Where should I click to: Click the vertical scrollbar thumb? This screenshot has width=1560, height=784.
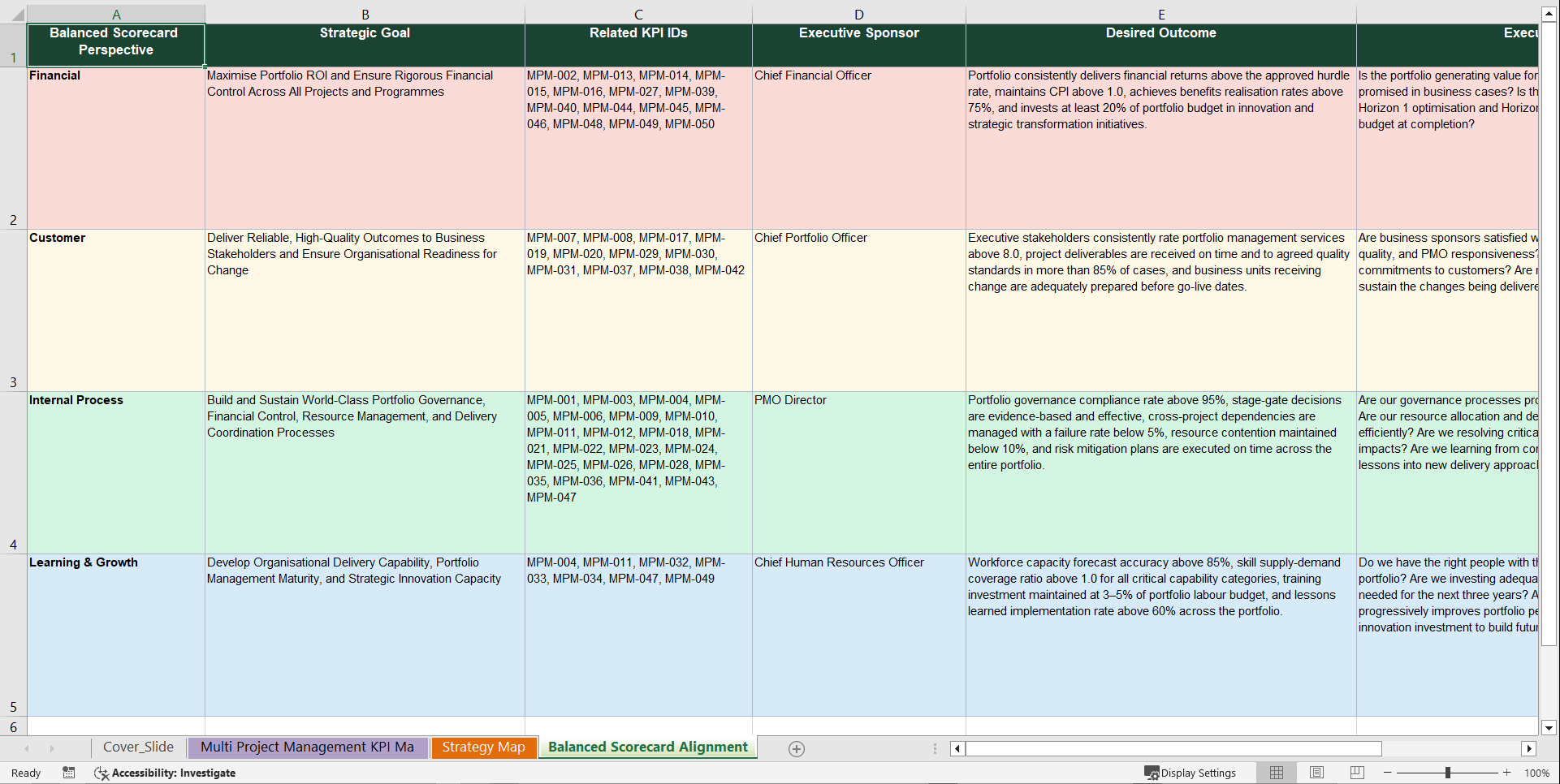[1549, 334]
